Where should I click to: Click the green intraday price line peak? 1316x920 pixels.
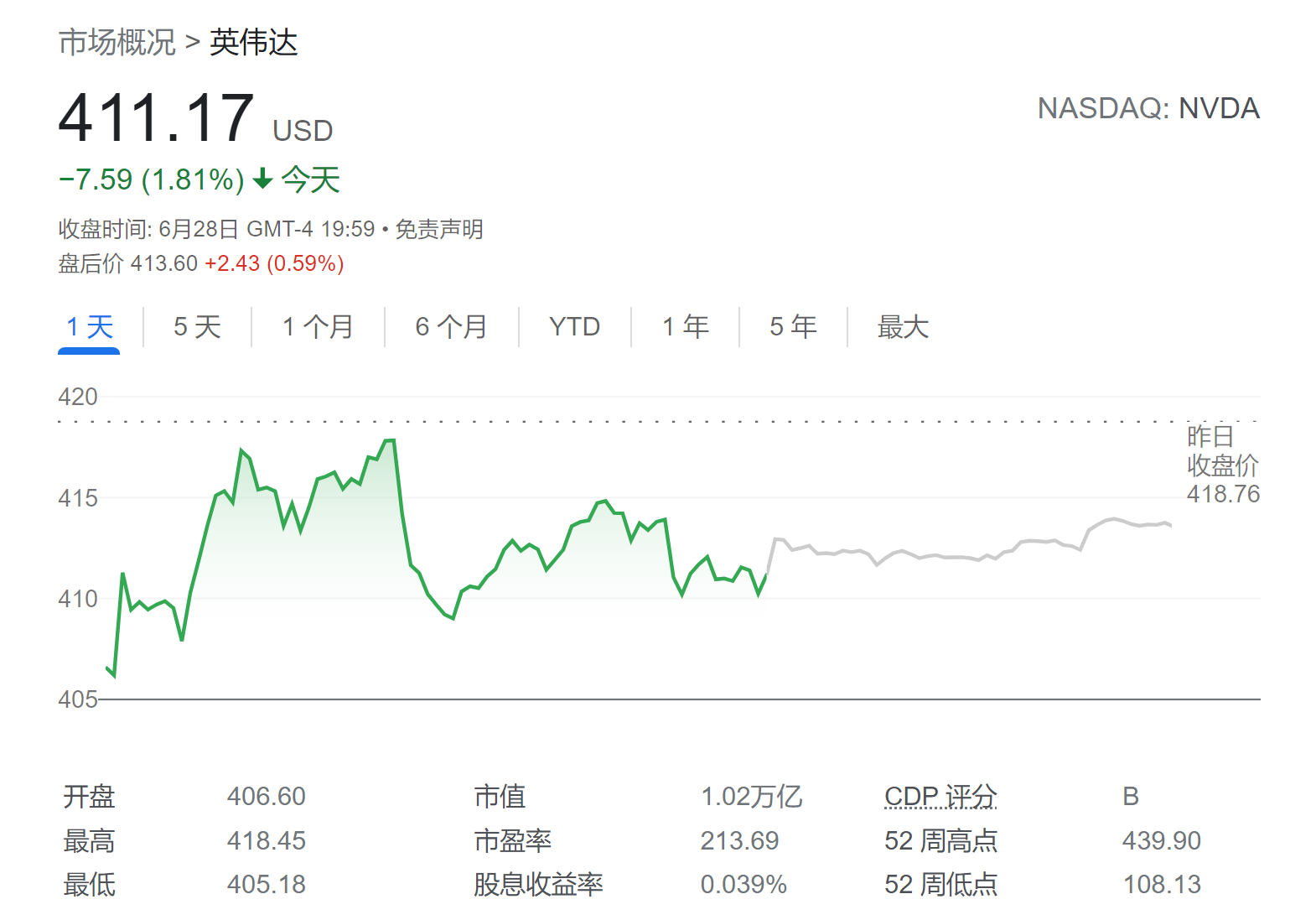coord(390,440)
